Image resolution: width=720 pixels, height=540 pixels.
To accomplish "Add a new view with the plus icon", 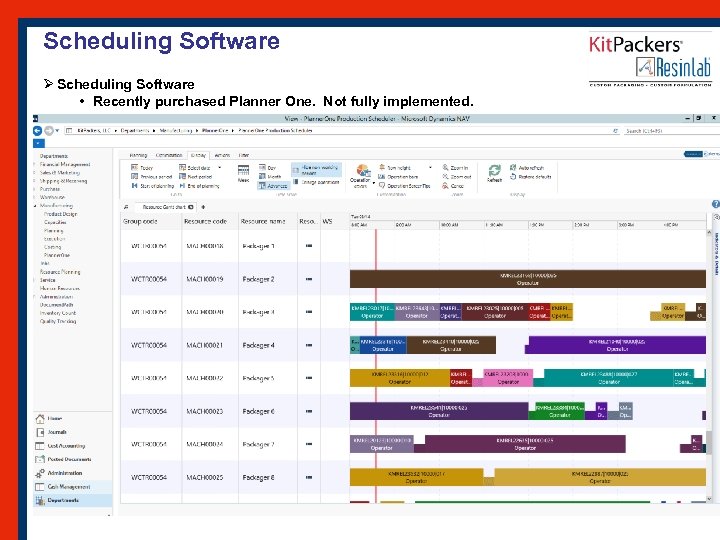I will click(203, 207).
